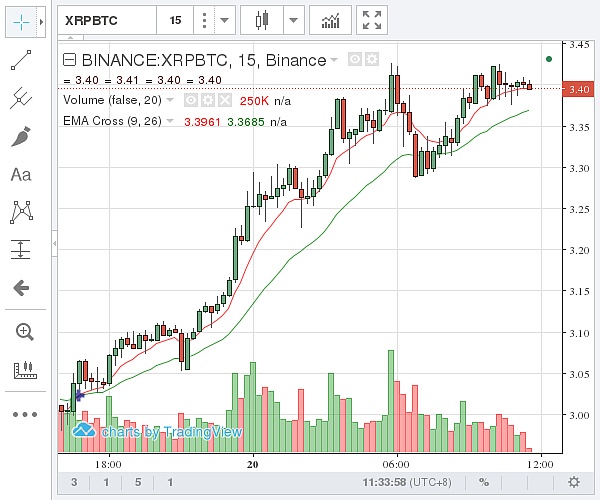Click the 15 minute interval button
Screen dimensions: 600x500
[x=175, y=20]
